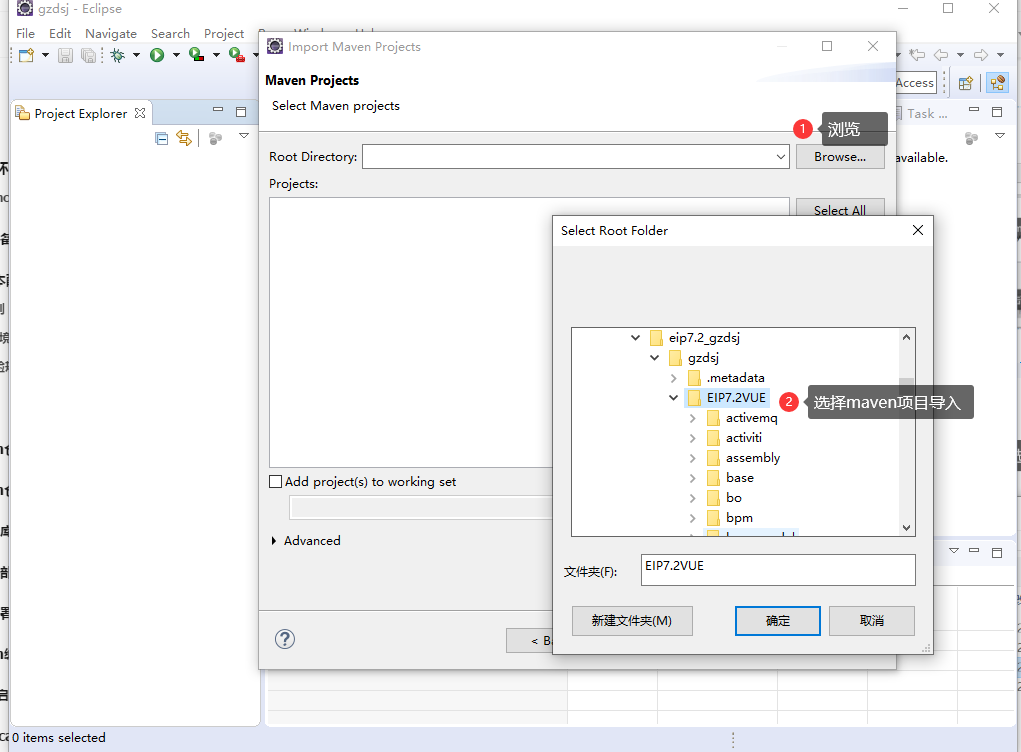Open the Edit menu

[60, 34]
